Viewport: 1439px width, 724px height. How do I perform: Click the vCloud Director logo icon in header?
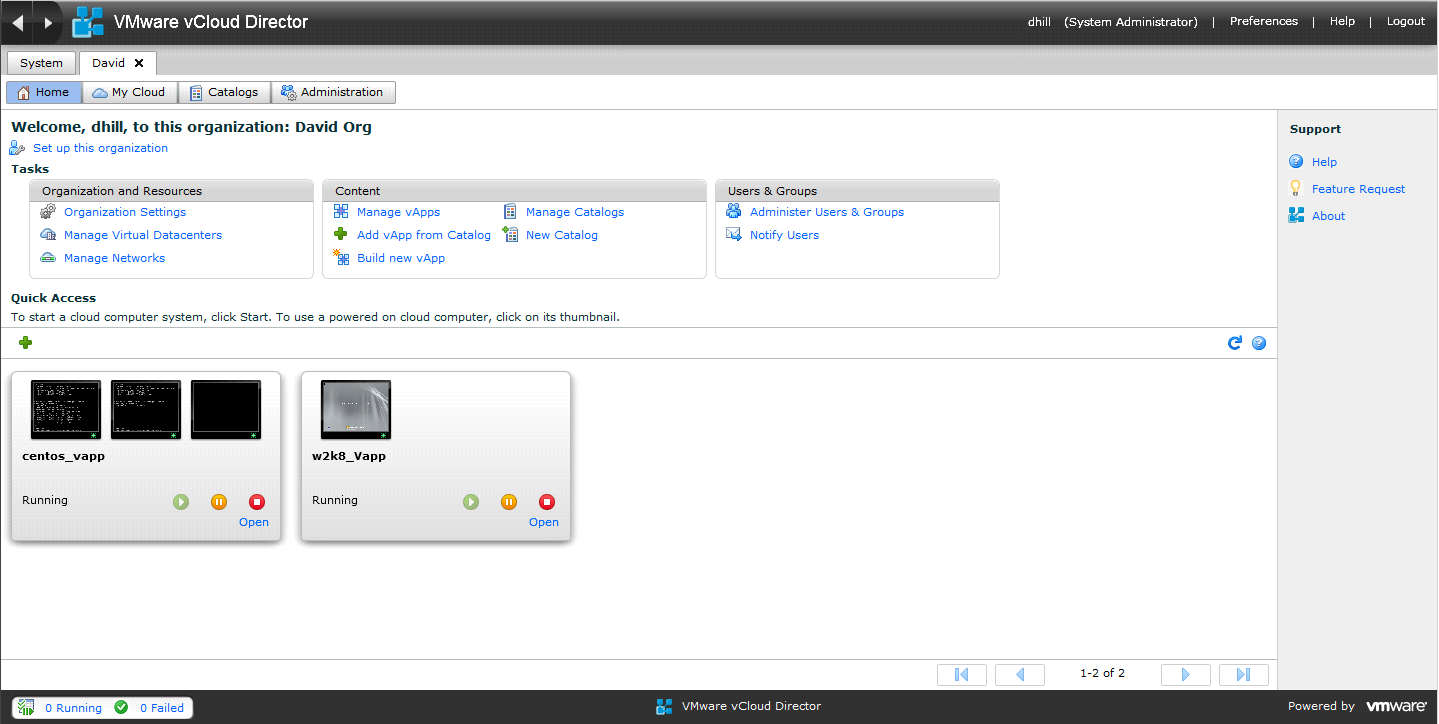(88, 22)
